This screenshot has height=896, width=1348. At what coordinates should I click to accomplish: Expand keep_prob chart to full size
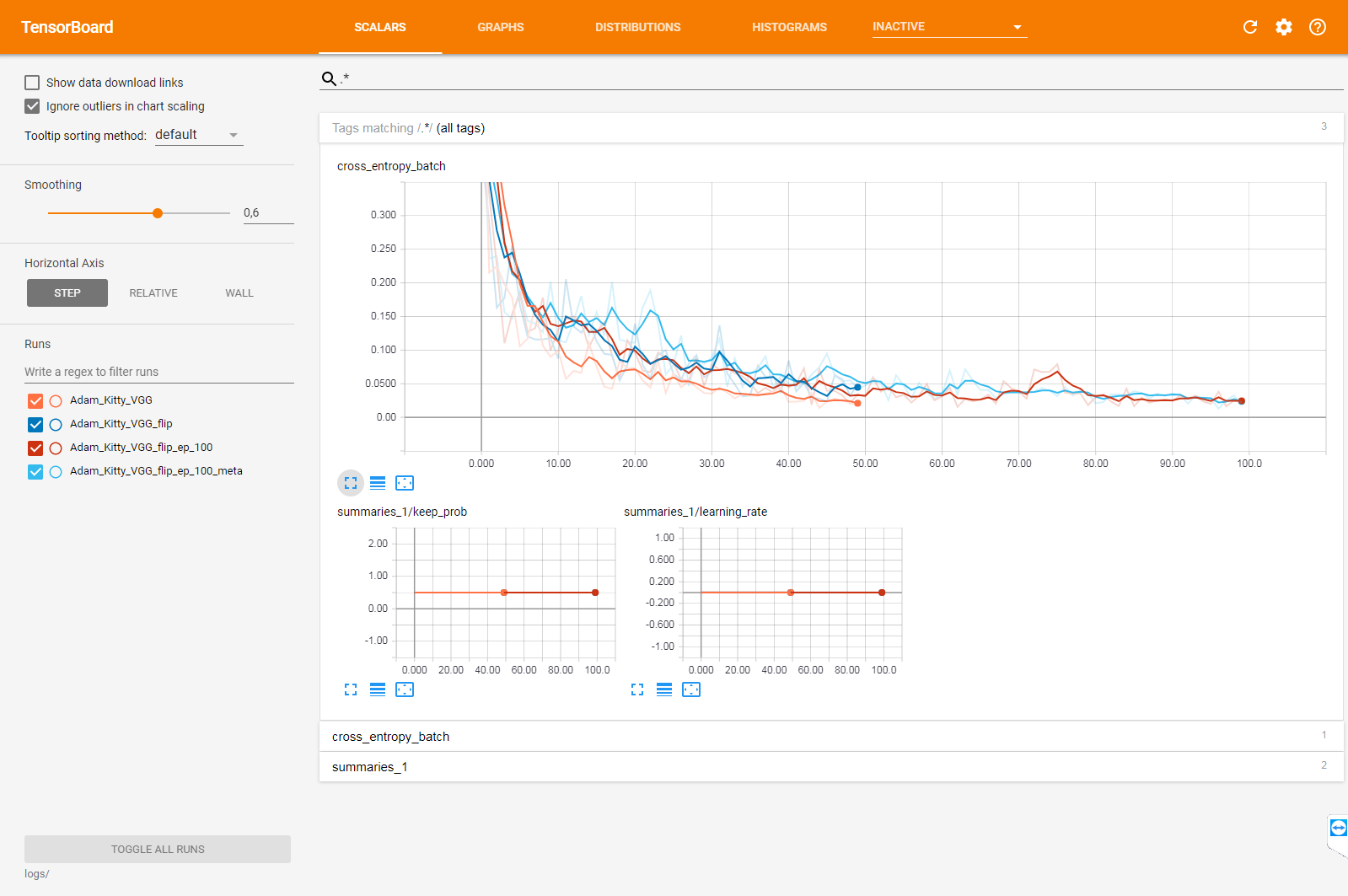click(x=351, y=689)
